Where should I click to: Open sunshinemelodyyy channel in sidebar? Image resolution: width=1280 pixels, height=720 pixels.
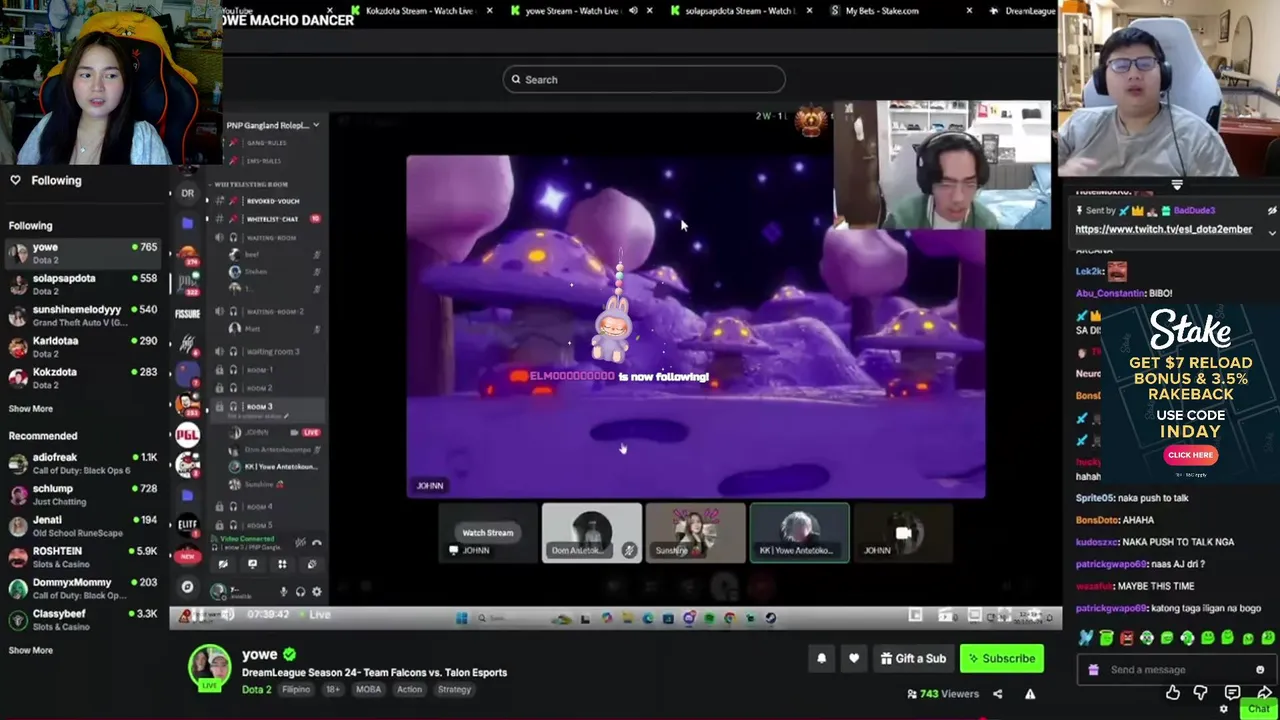(x=84, y=315)
